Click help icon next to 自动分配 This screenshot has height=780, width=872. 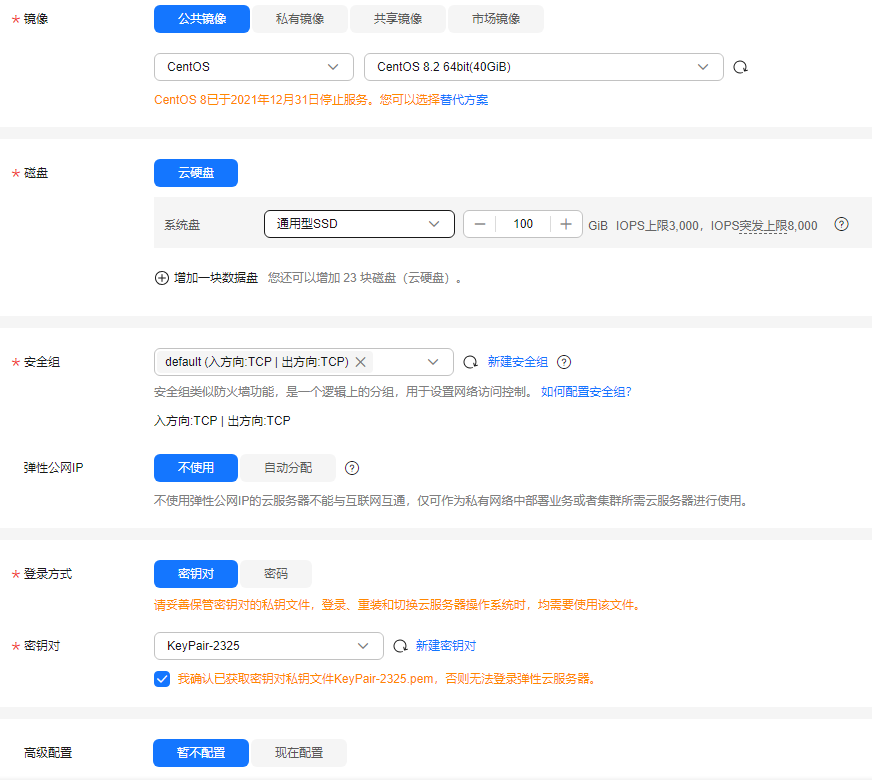click(352, 468)
